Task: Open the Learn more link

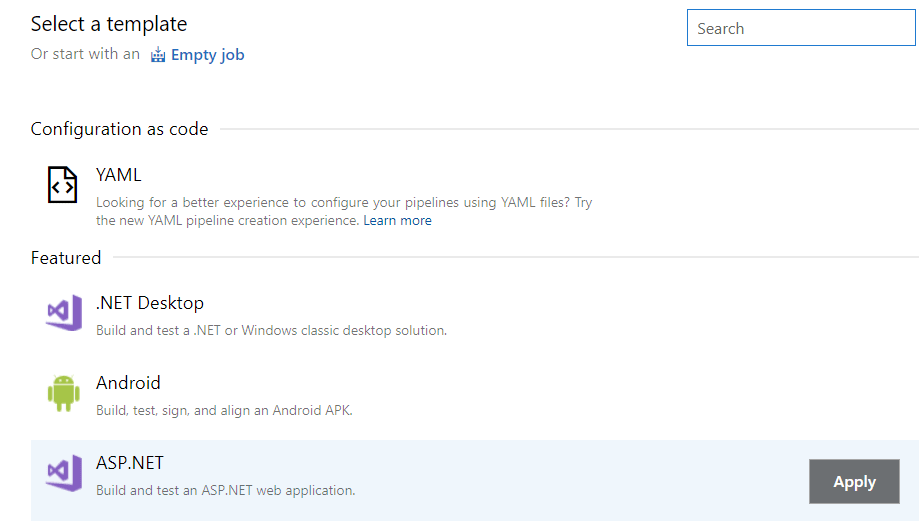Action: pos(397,220)
